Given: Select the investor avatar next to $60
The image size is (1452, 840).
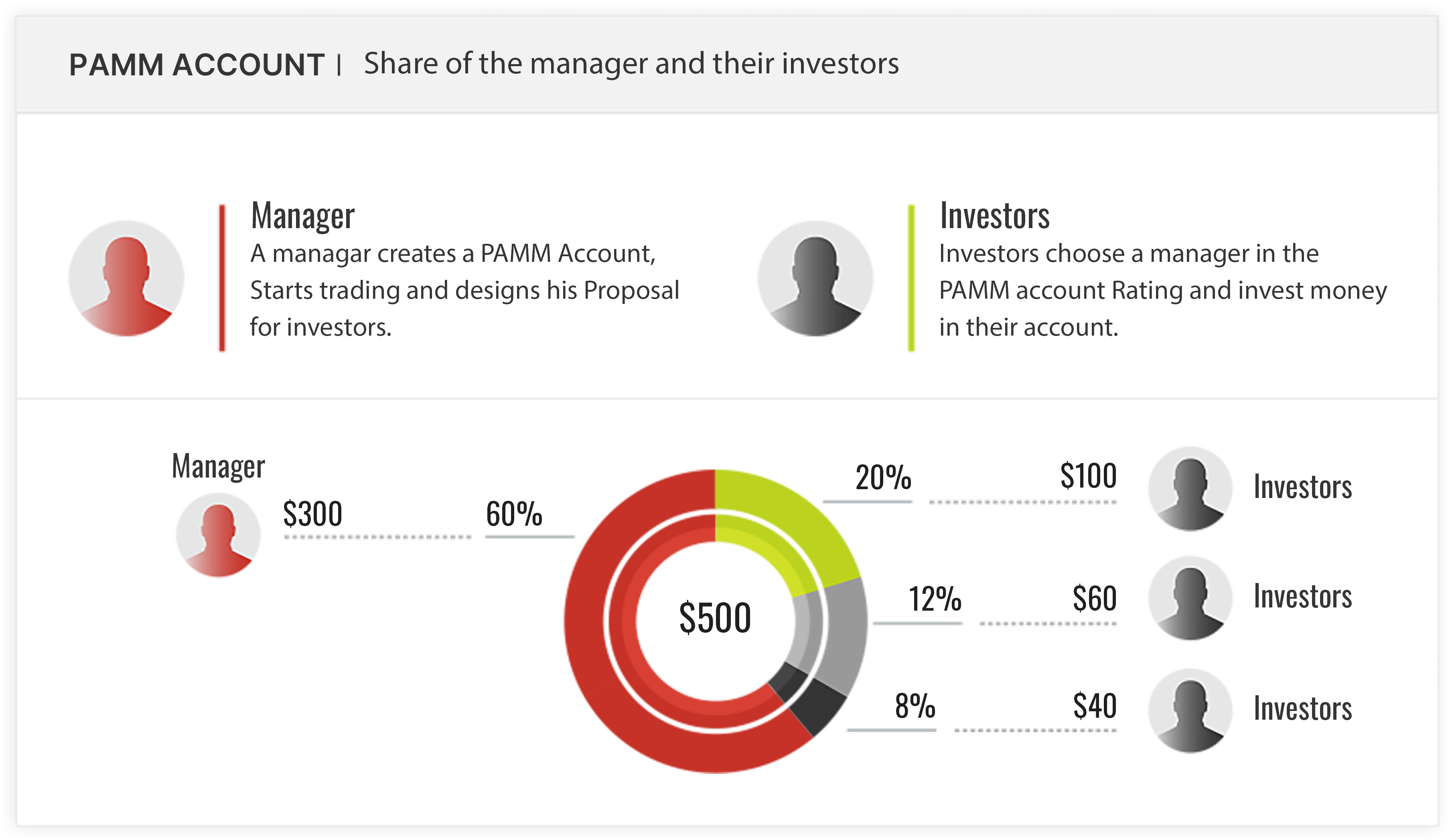Looking at the screenshot, I should pyautogui.click(x=1190, y=598).
